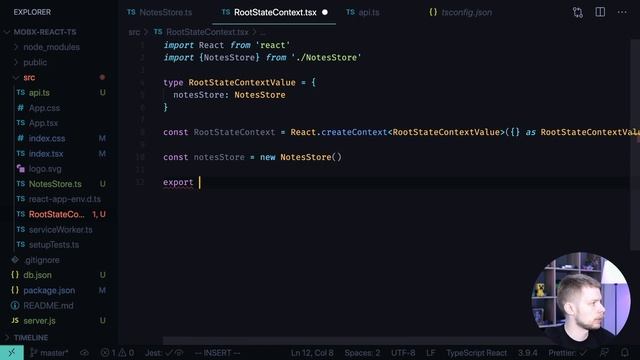Click the unsaved dot on RootStateContext.tsx tab

coord(325,12)
